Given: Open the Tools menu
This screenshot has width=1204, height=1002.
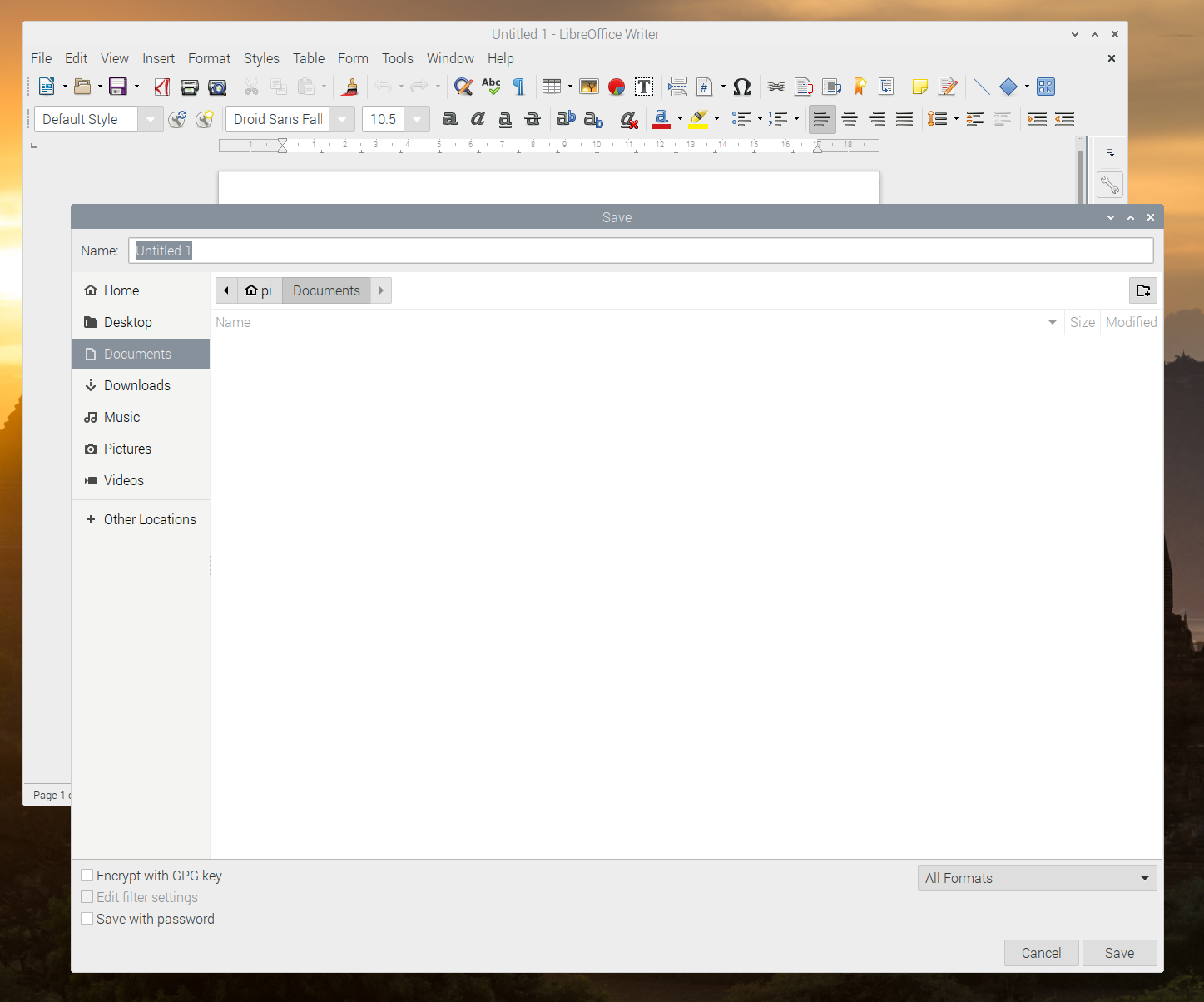Looking at the screenshot, I should [x=398, y=58].
